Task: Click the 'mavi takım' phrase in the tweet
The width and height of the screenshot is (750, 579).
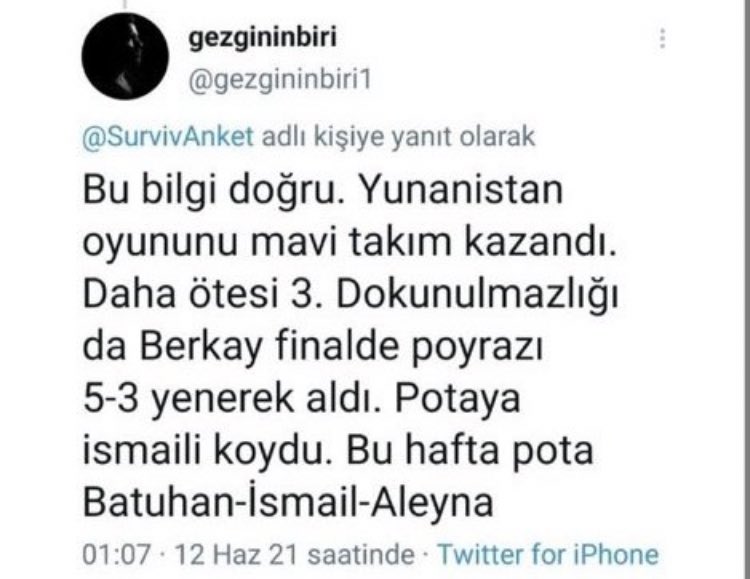Action: click(x=351, y=242)
